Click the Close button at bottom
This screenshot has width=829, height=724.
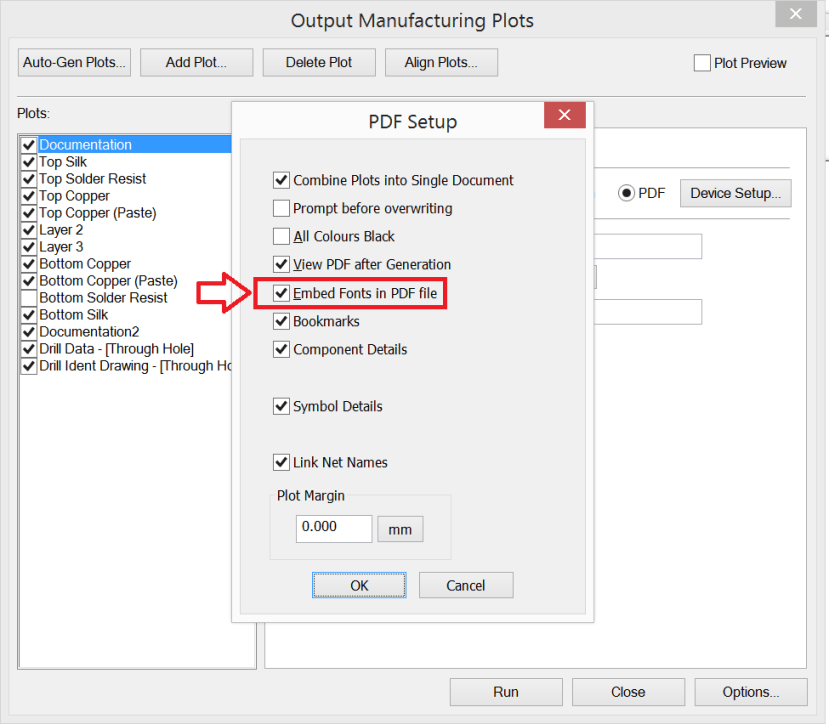(628, 692)
